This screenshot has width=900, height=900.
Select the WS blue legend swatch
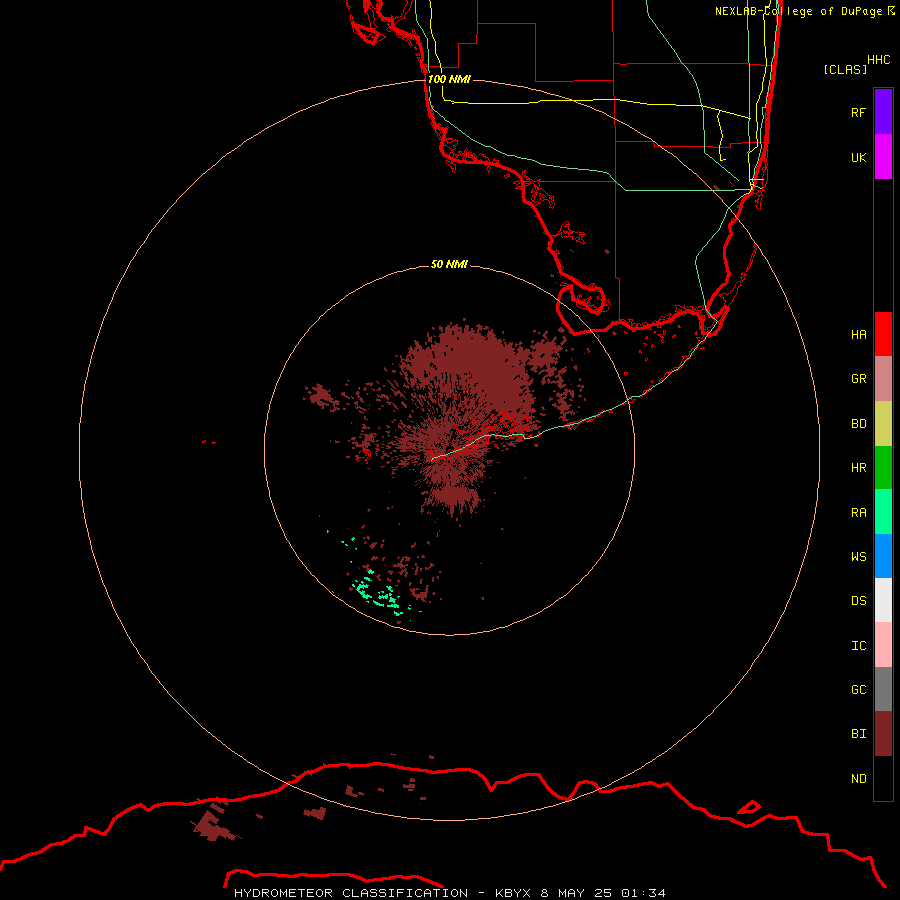pyautogui.click(x=883, y=556)
